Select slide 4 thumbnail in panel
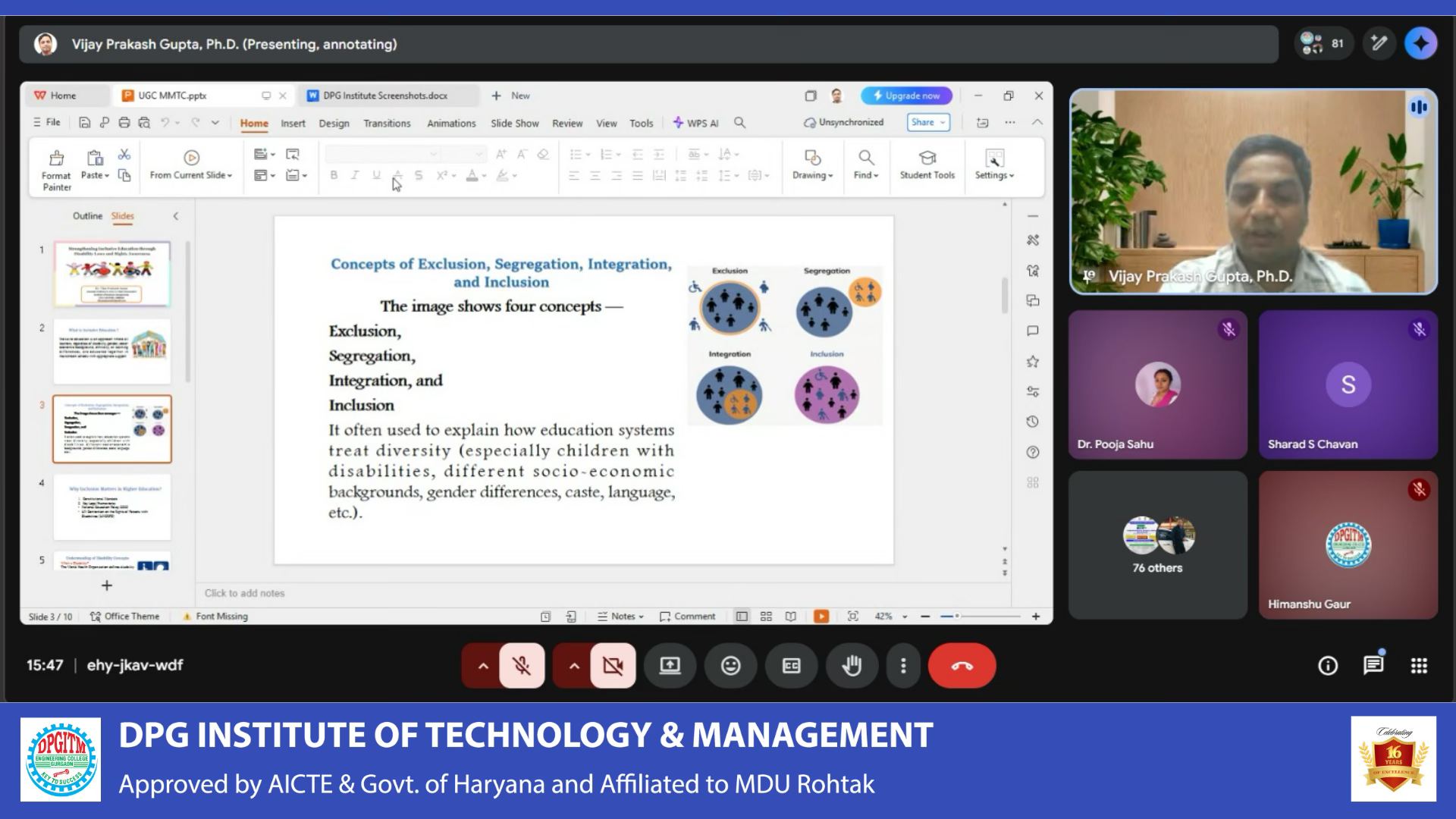 (x=112, y=507)
